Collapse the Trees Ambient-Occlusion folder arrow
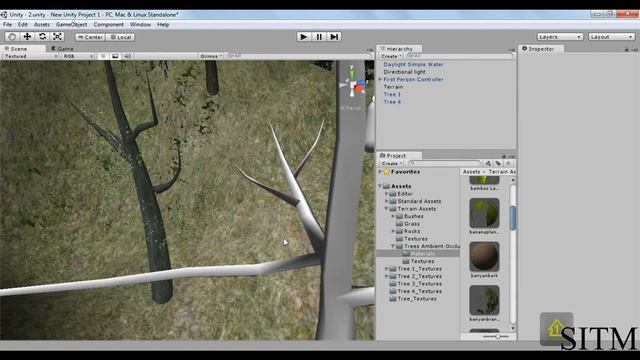This screenshot has width=640, height=360. tap(393, 246)
